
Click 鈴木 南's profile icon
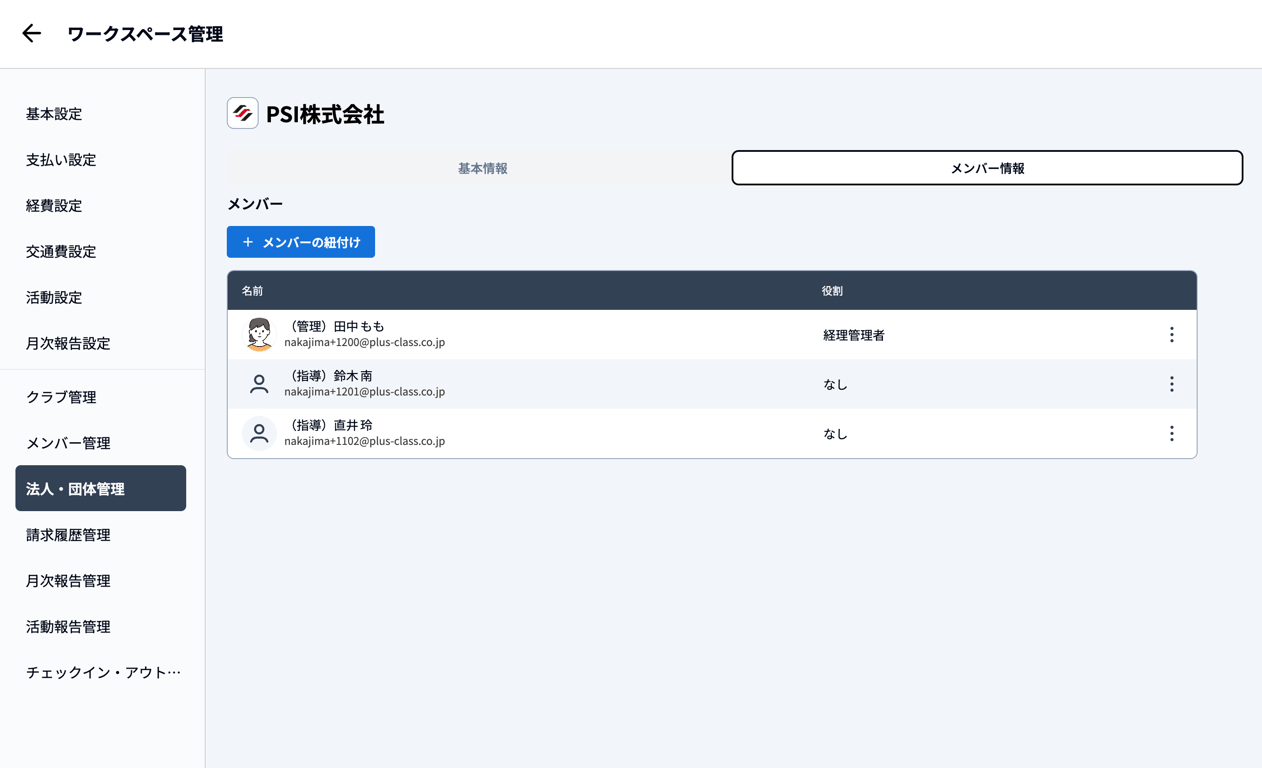(259, 384)
